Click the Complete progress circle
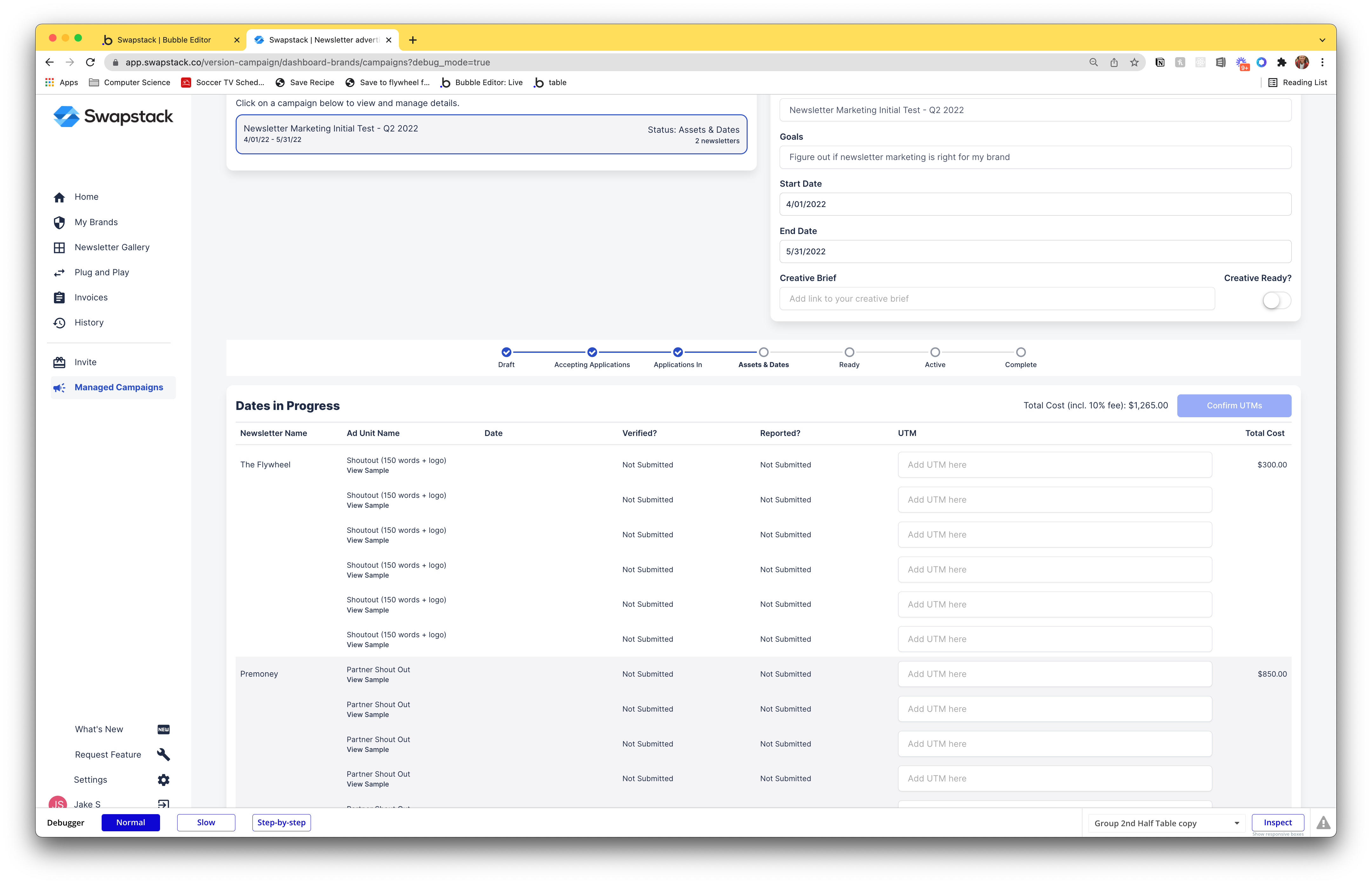1372x884 pixels. tap(1020, 352)
